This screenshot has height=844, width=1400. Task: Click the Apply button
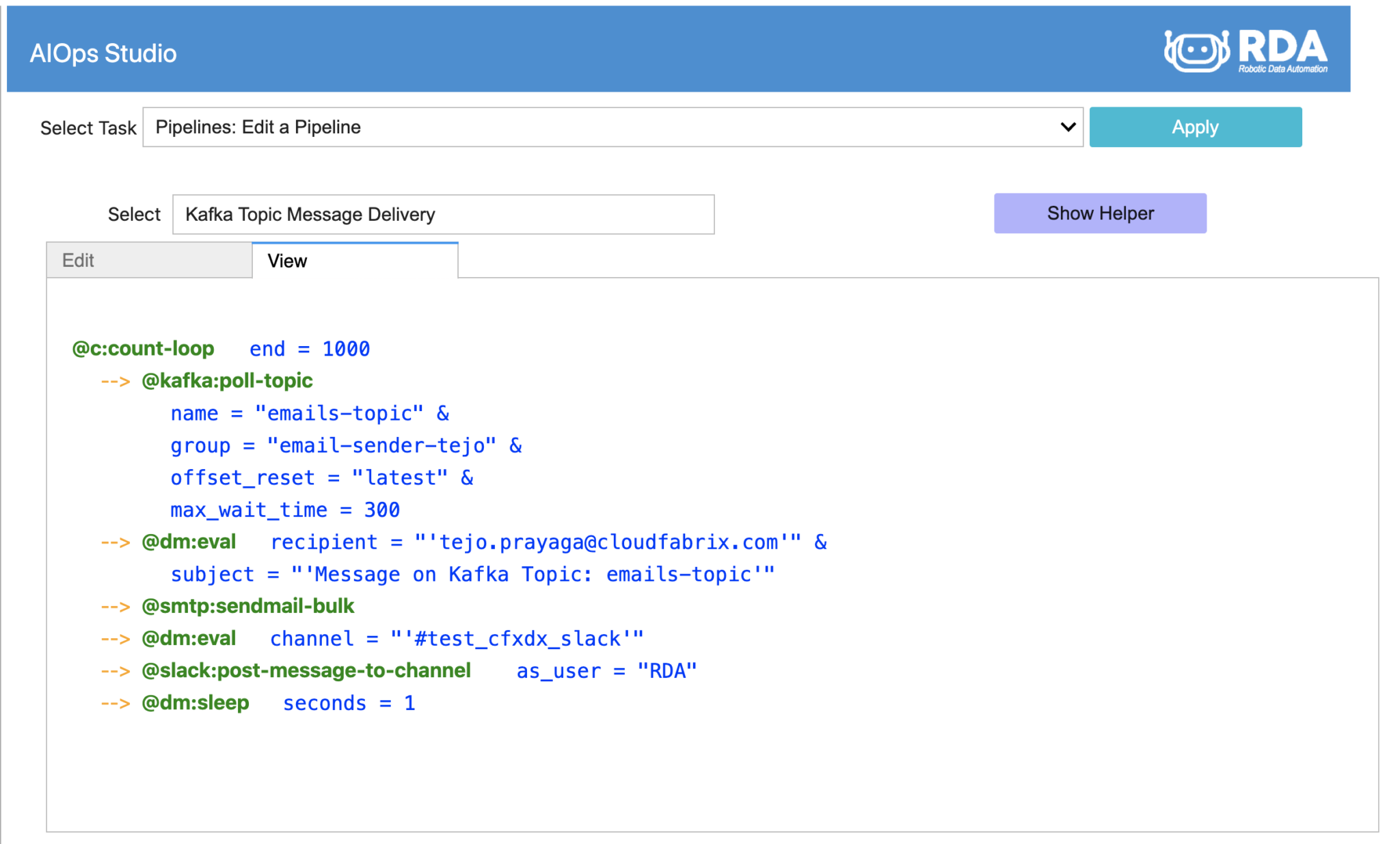click(1195, 127)
